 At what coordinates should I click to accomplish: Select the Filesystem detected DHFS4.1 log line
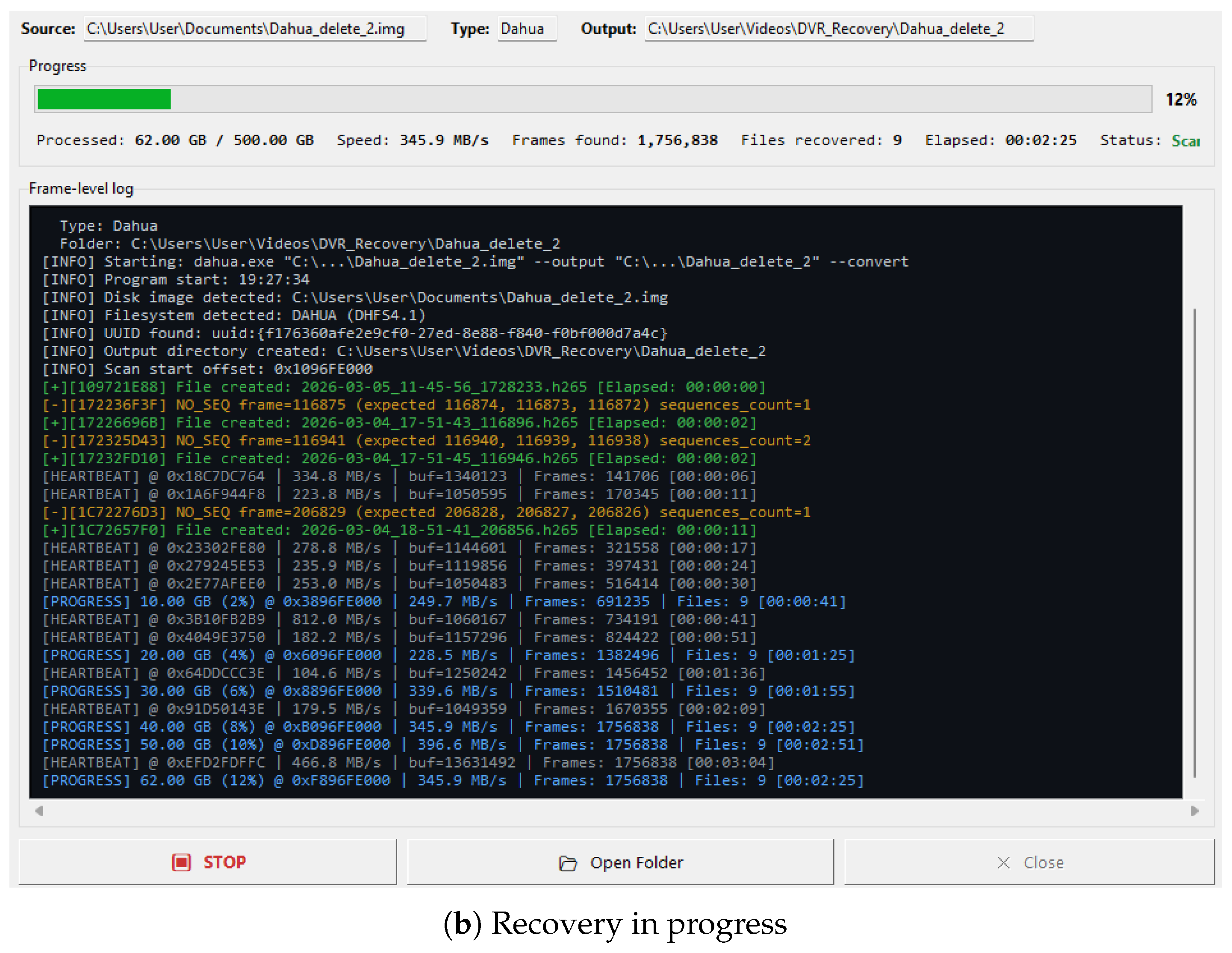coord(234,315)
